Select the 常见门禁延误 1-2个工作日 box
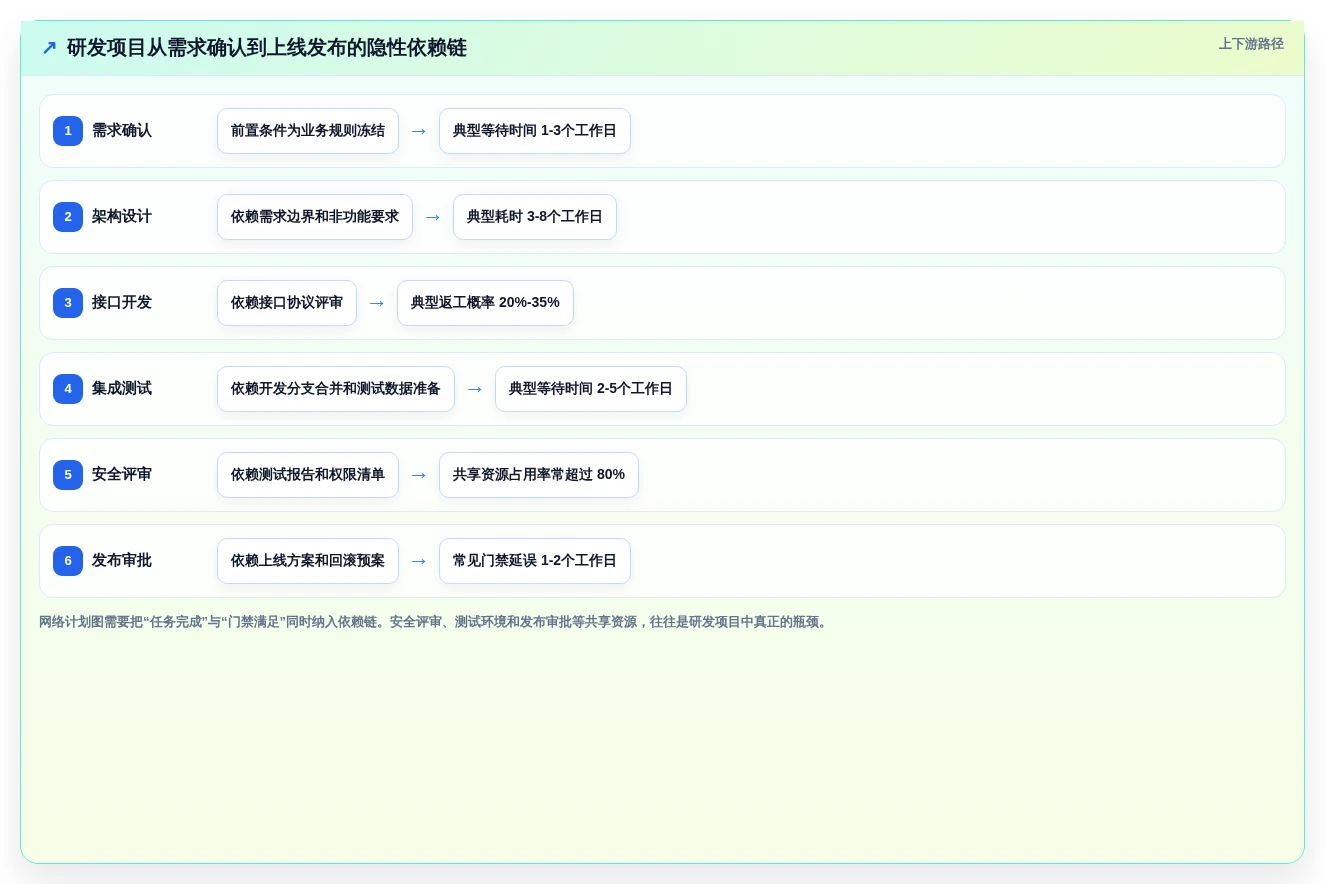Image resolution: width=1325 pixels, height=884 pixels. (x=535, y=561)
